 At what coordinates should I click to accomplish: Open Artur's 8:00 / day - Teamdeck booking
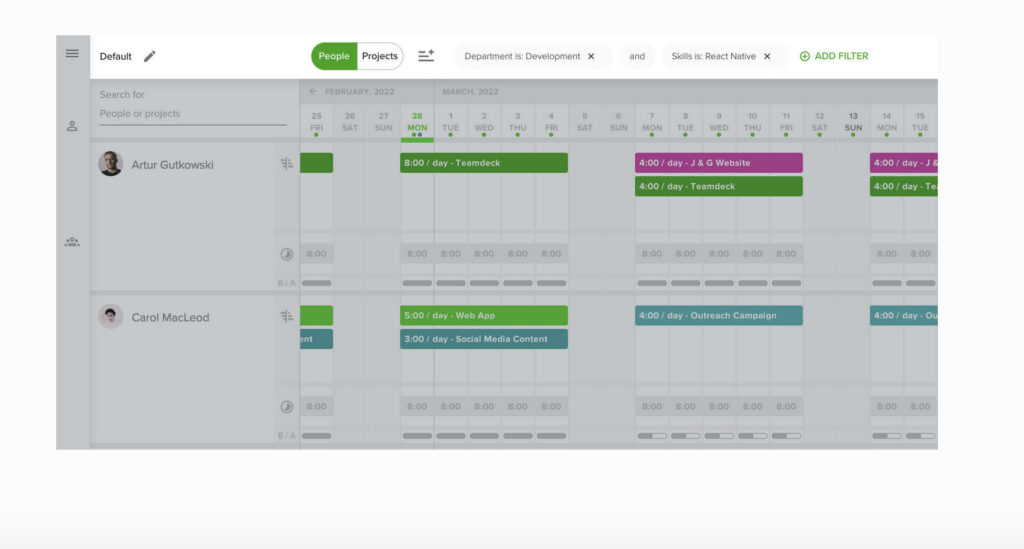(x=484, y=163)
